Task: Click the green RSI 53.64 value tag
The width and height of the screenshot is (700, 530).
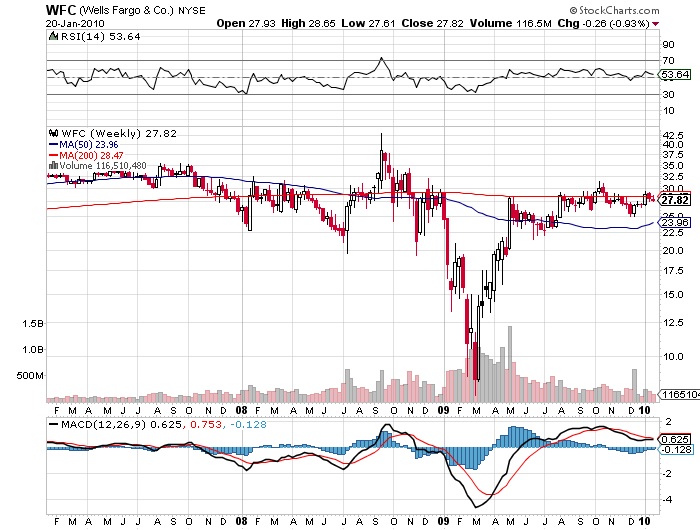Action: (675, 75)
